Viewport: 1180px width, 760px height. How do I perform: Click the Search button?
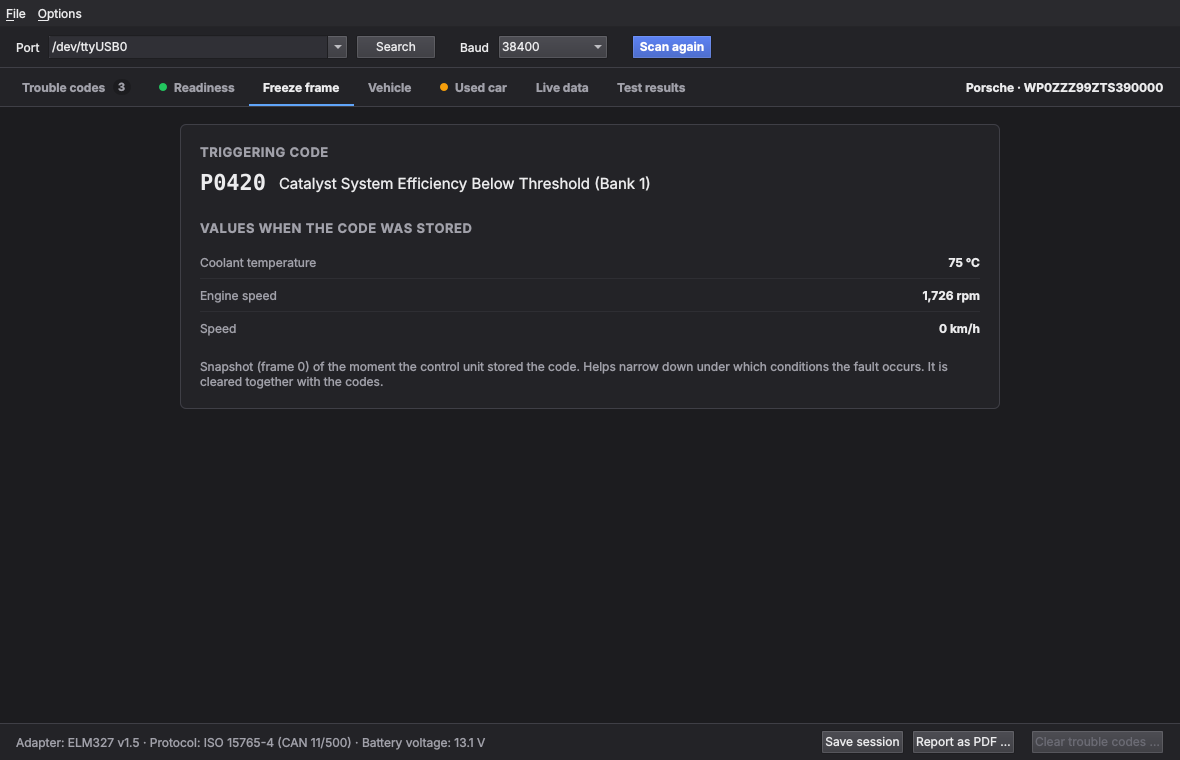[396, 47]
